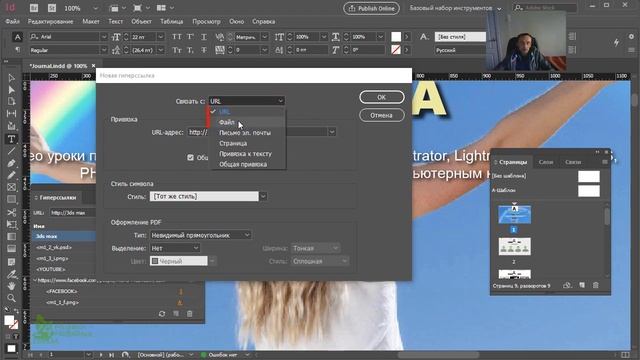Select the Page tool
640x360 pixels.
(x=11, y=102)
